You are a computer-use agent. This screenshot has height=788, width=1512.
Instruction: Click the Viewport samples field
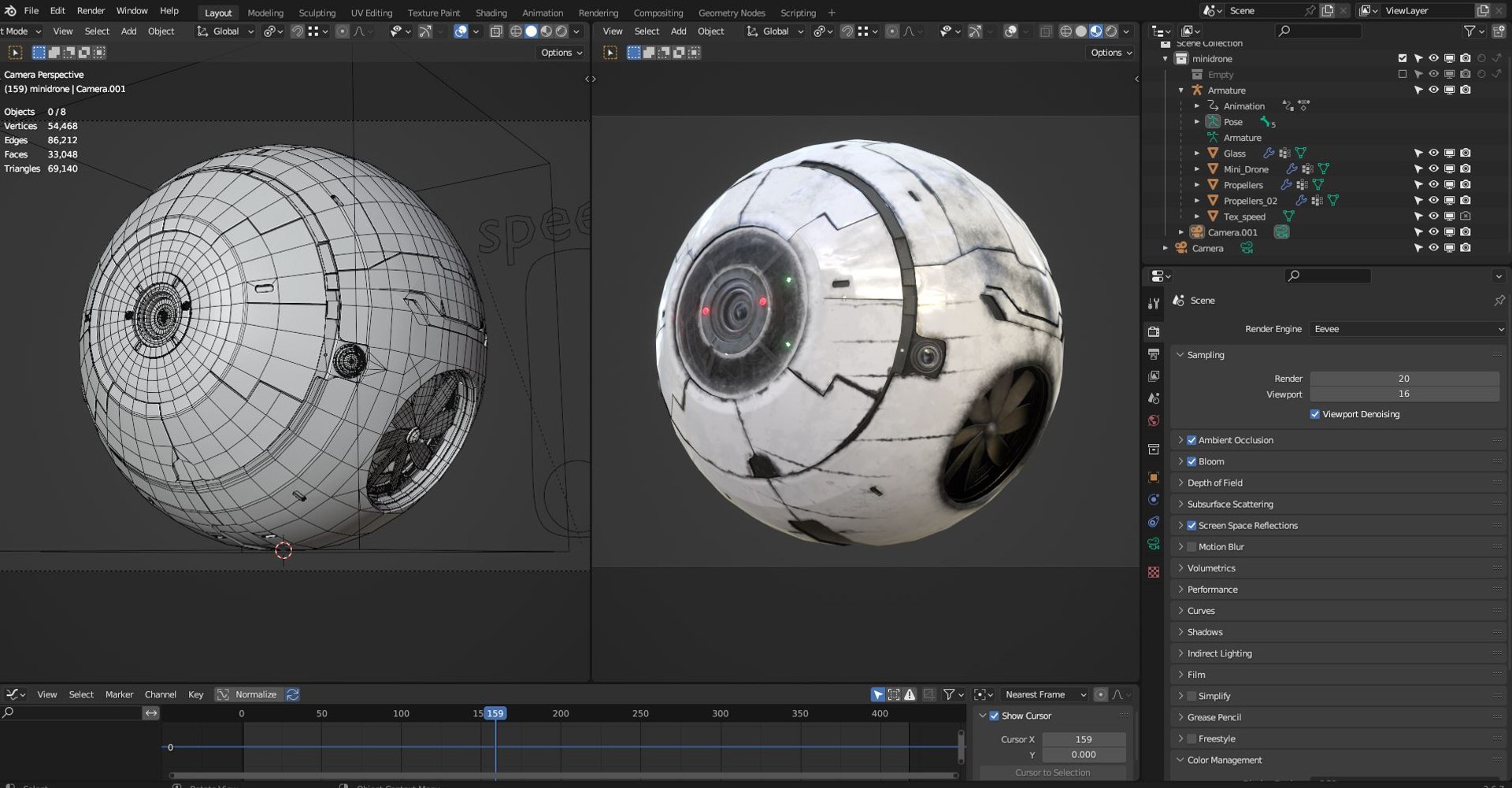click(x=1404, y=394)
